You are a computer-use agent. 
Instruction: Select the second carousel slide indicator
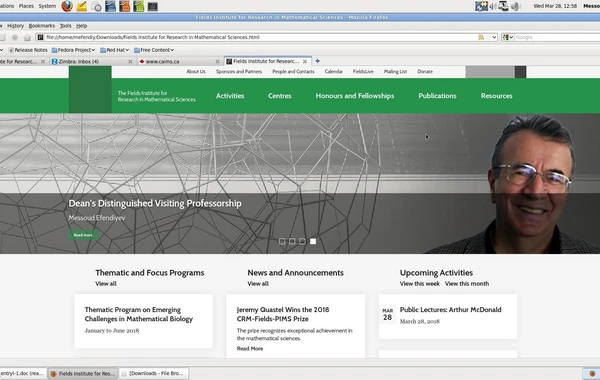pos(292,241)
